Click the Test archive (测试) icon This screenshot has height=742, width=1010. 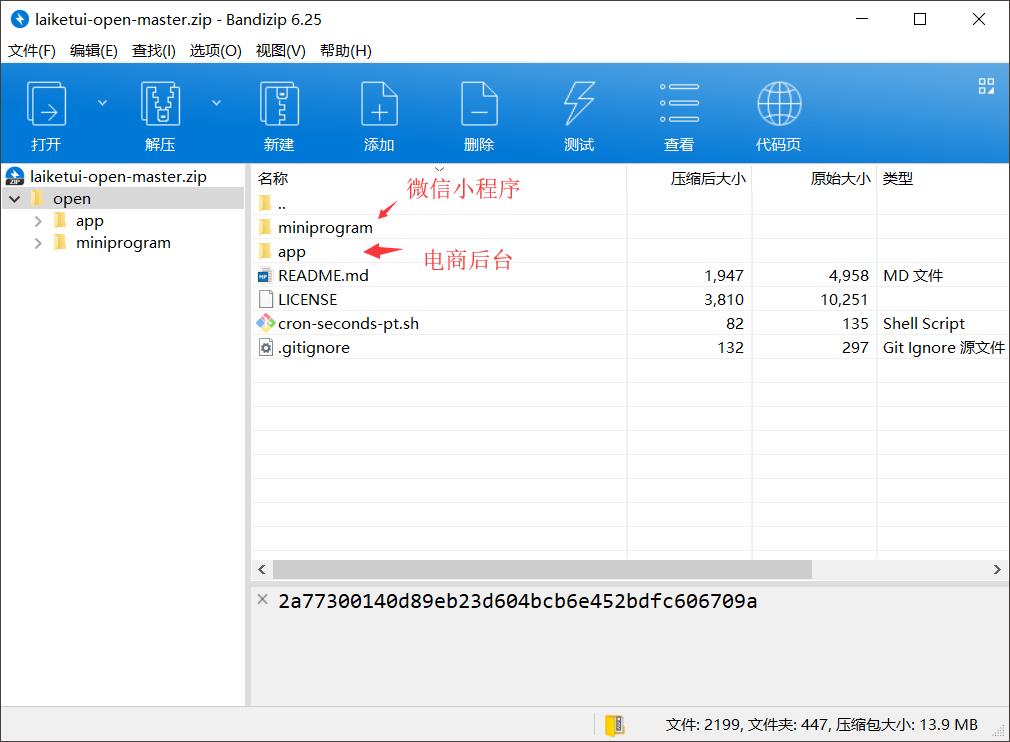(579, 104)
